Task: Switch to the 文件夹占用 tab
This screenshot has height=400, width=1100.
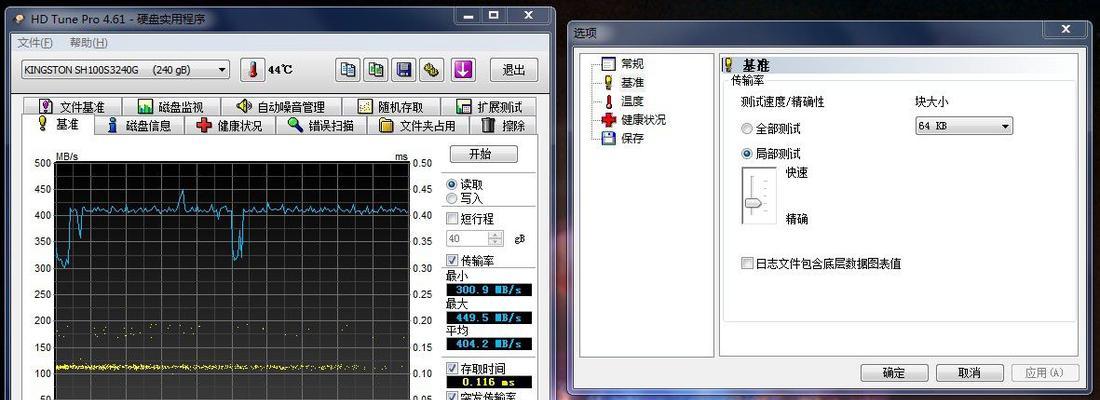Action: point(417,126)
